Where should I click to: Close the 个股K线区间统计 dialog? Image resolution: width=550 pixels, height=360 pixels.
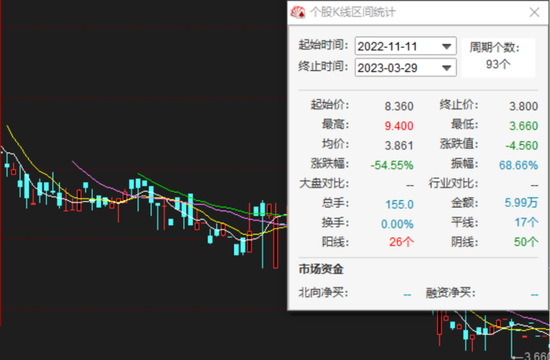534,13
